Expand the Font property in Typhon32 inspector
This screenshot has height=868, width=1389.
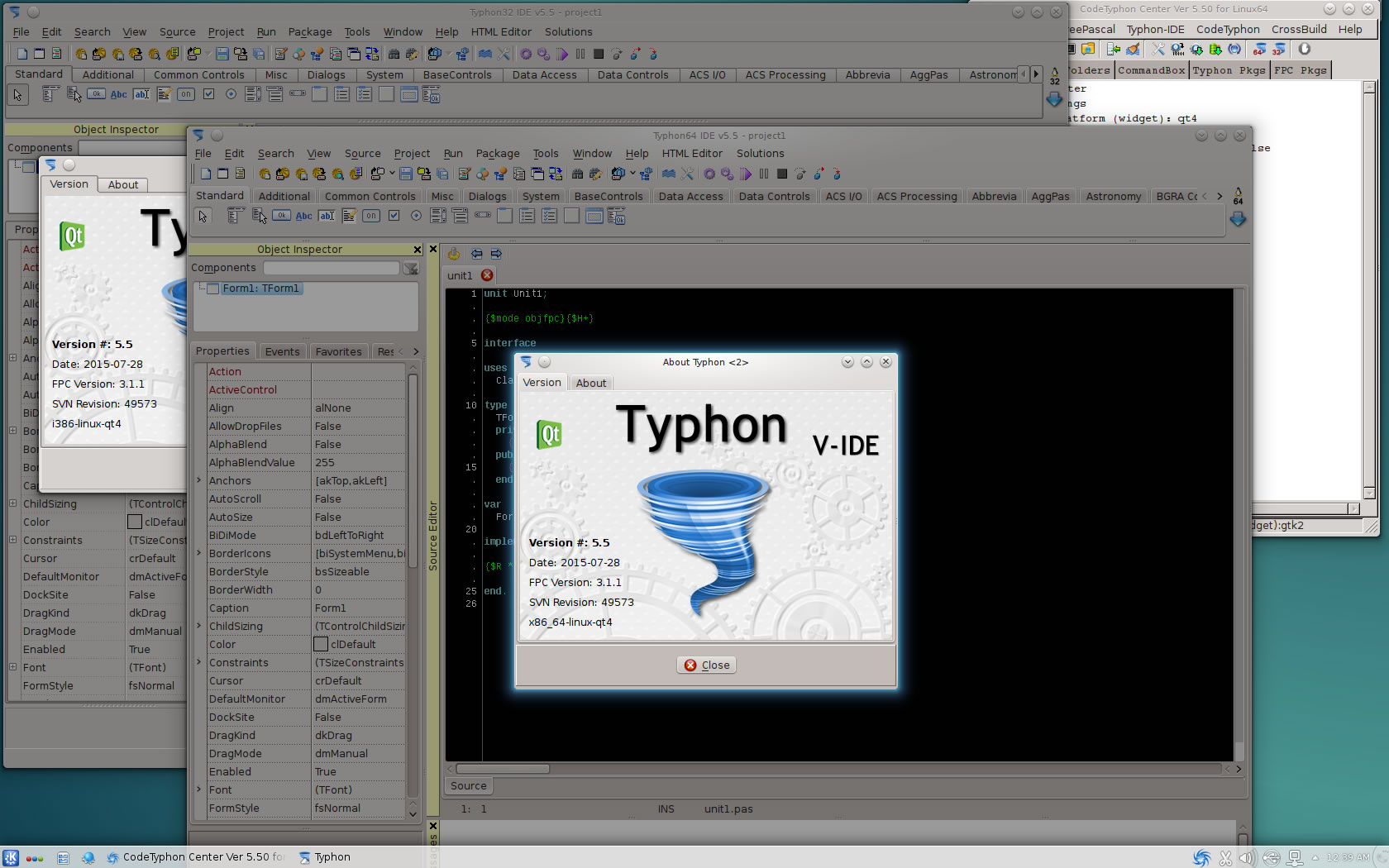(x=13, y=667)
